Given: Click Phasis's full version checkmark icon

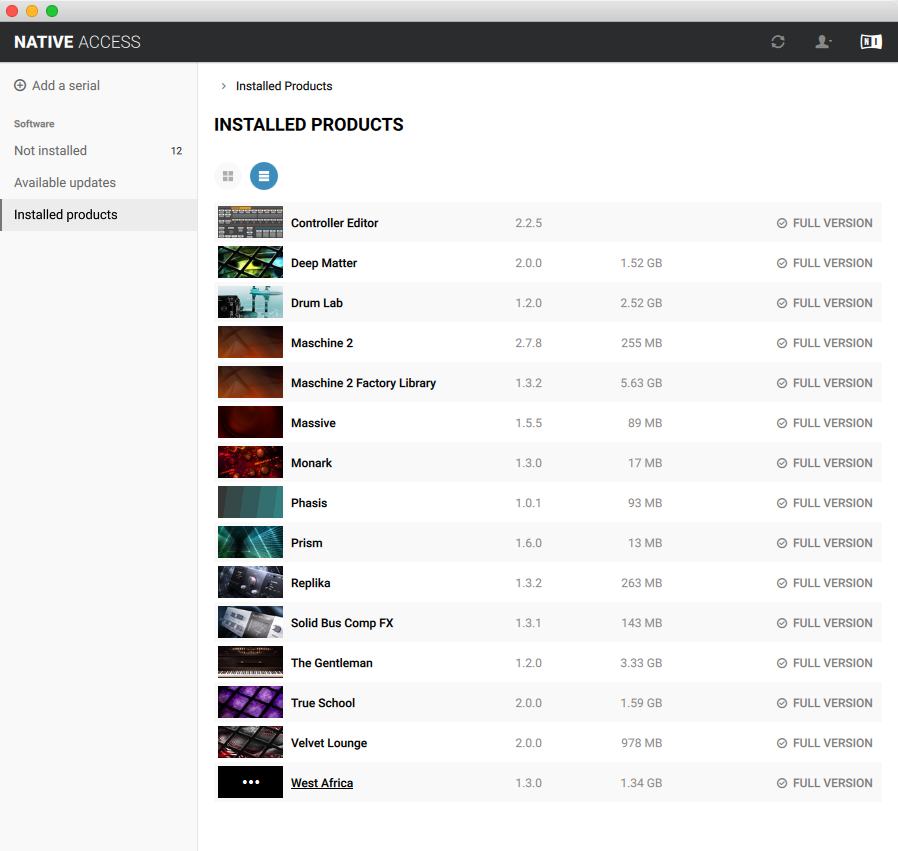Looking at the screenshot, I should pyautogui.click(x=782, y=503).
